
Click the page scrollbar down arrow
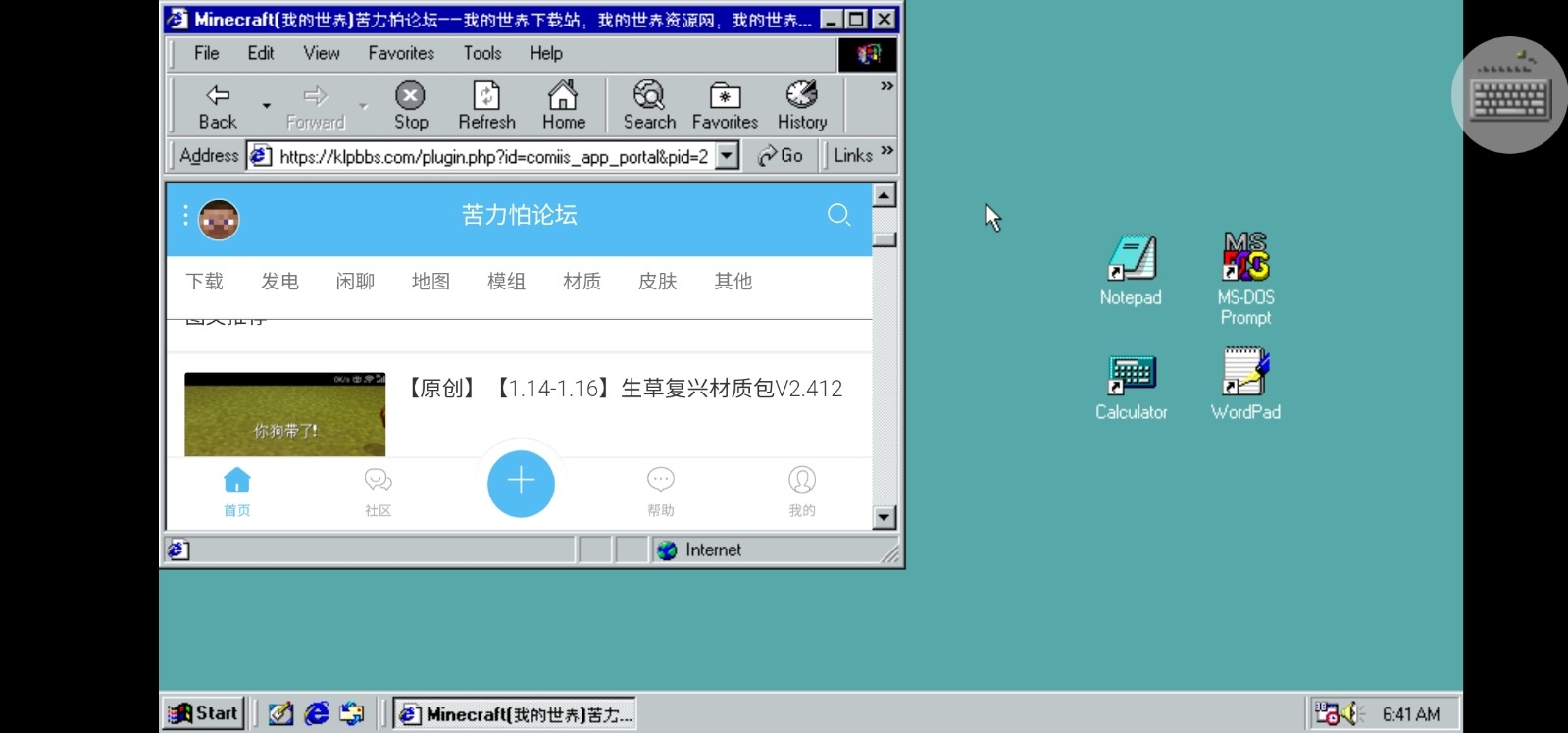tap(885, 517)
